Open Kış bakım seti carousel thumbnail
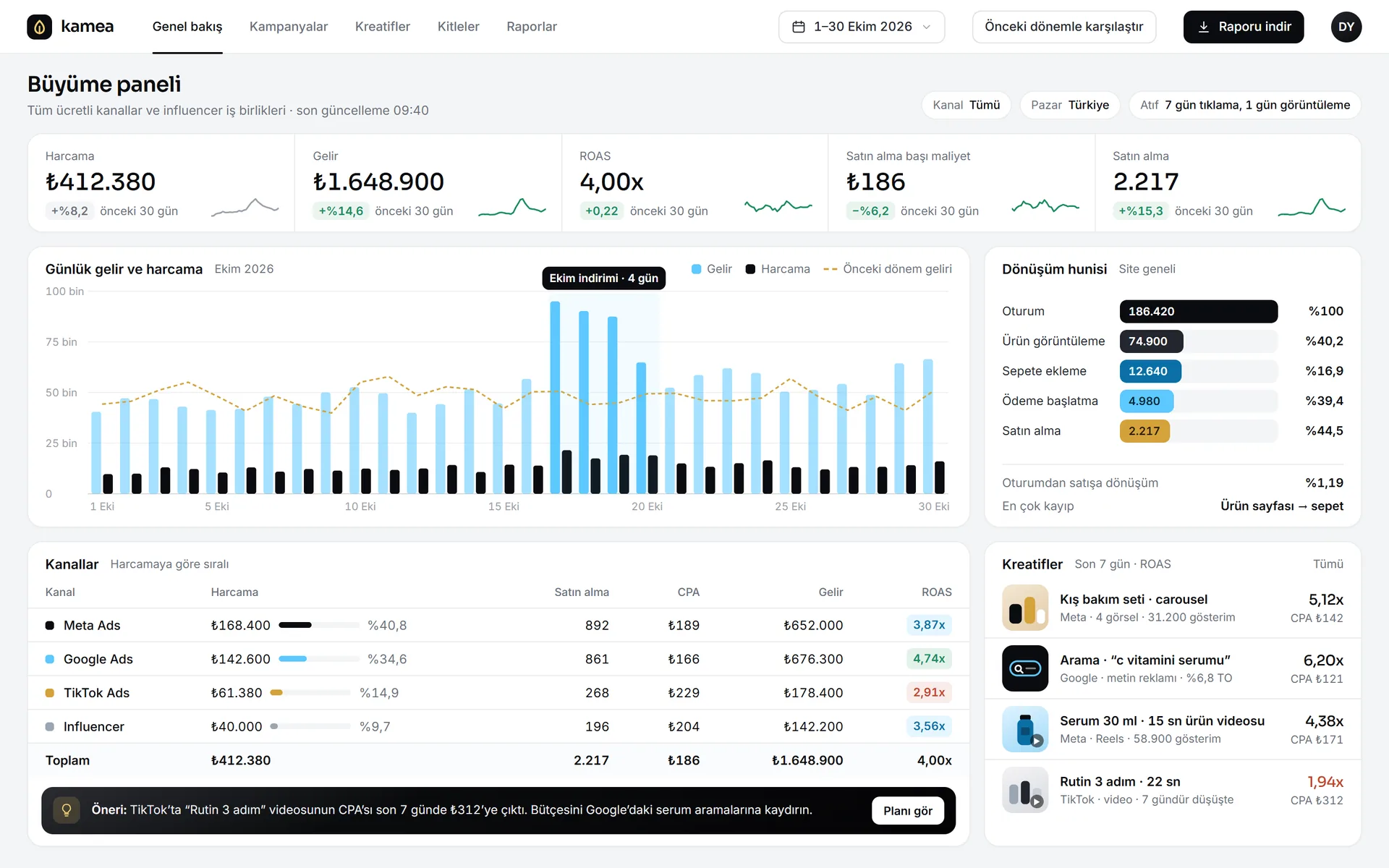The width and height of the screenshot is (1389, 868). click(1025, 608)
